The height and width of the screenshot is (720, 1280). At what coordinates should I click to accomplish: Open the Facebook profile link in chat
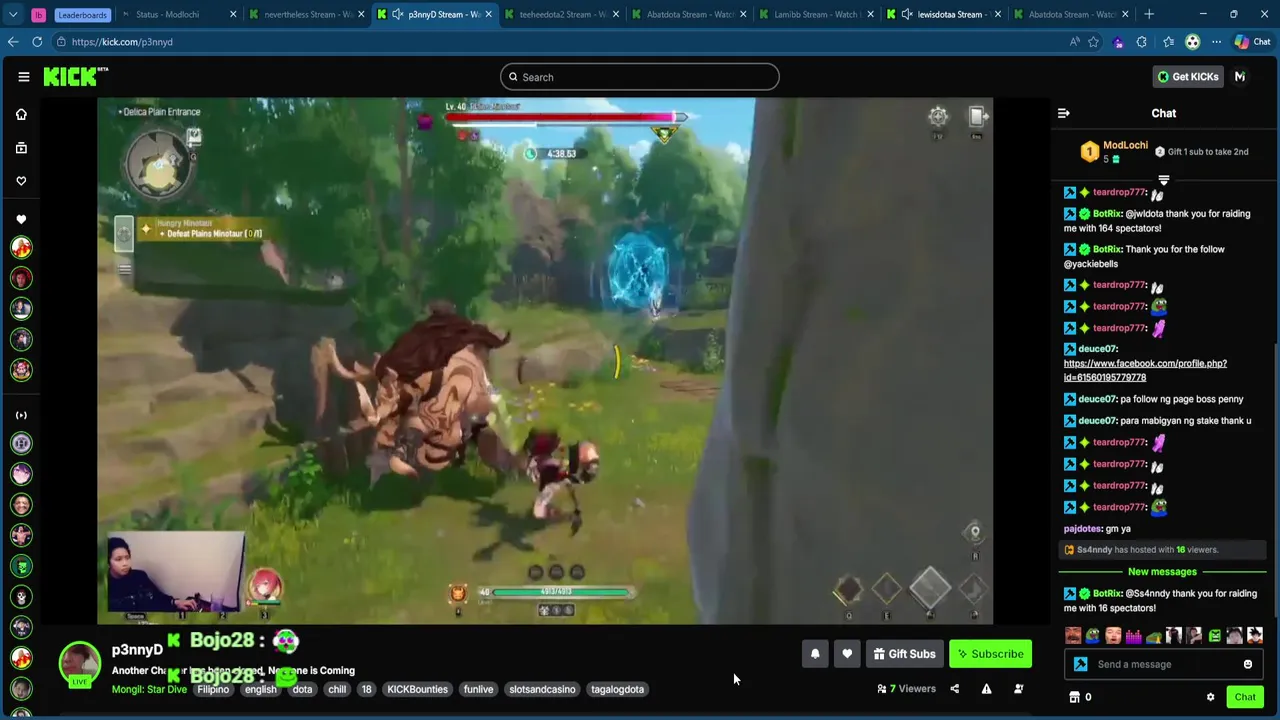1145,371
